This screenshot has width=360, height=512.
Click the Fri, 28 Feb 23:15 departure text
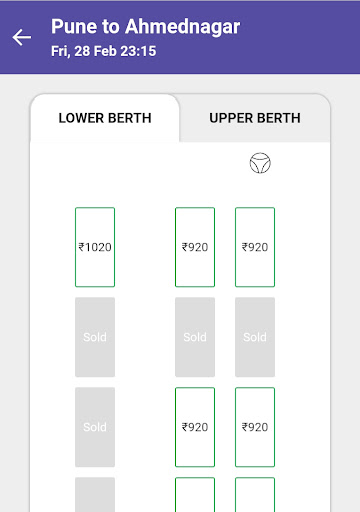pos(103,51)
